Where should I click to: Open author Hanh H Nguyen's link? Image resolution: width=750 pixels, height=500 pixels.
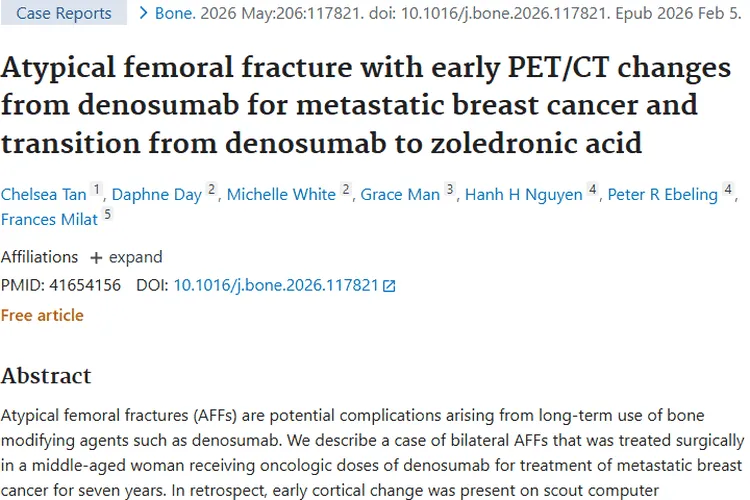pos(524,194)
